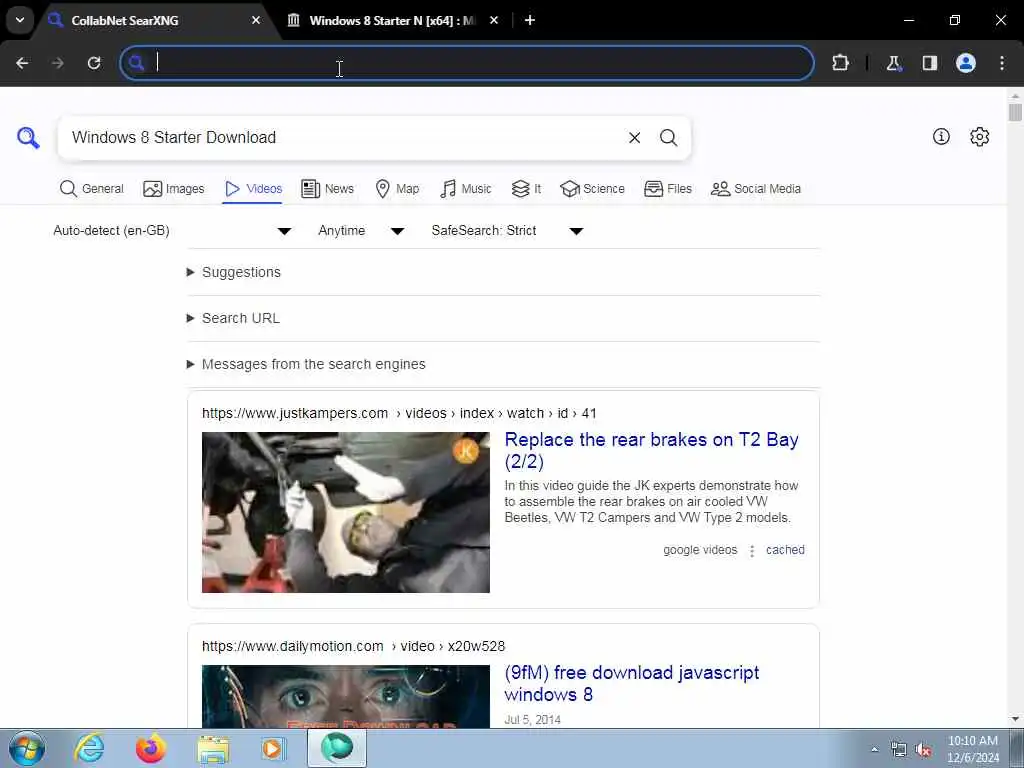The height and width of the screenshot is (768, 1024).
Task: Click the network tray icon
Action: [899, 749]
